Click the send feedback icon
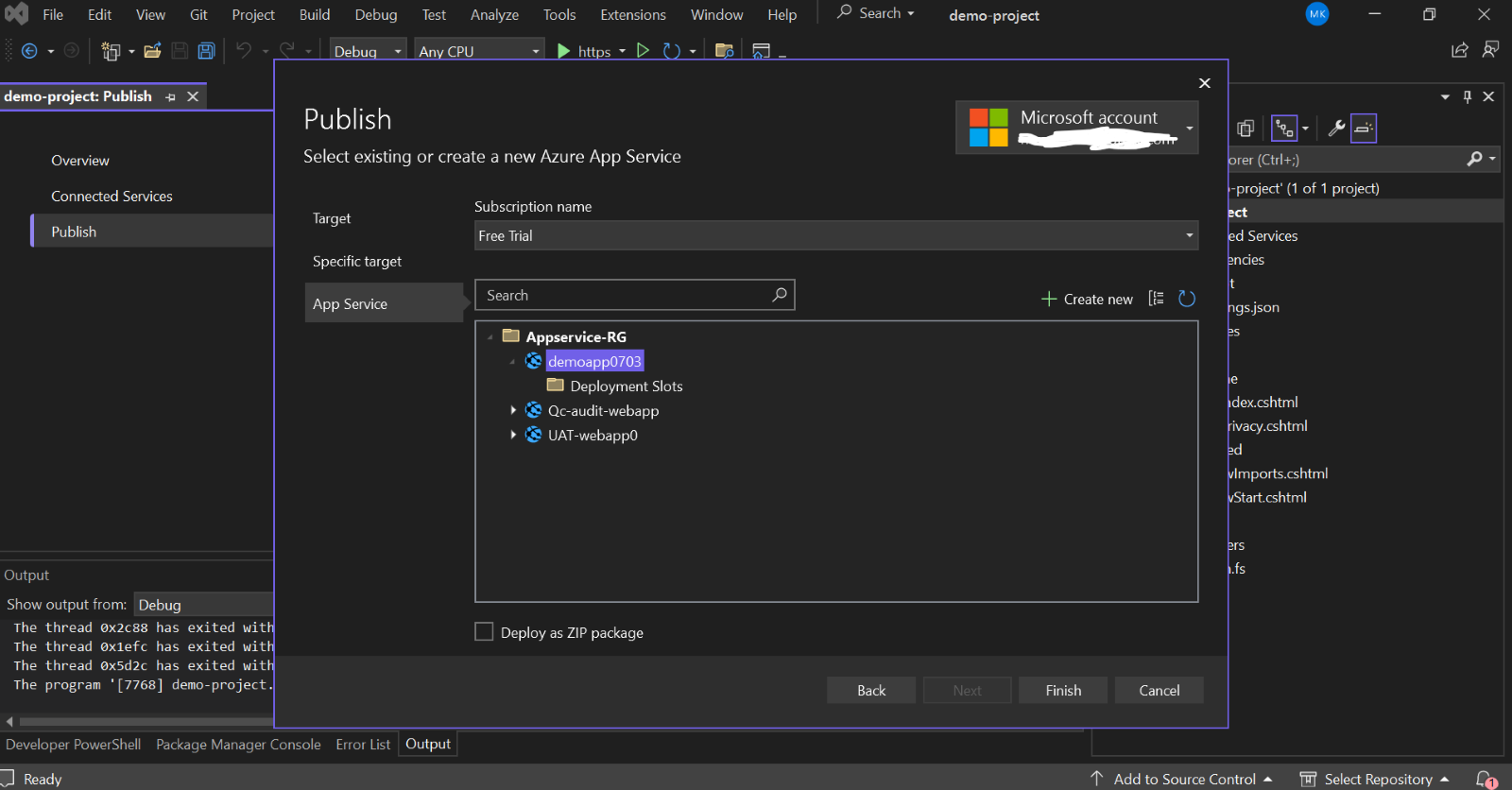The height and width of the screenshot is (790, 1512). tap(1490, 50)
